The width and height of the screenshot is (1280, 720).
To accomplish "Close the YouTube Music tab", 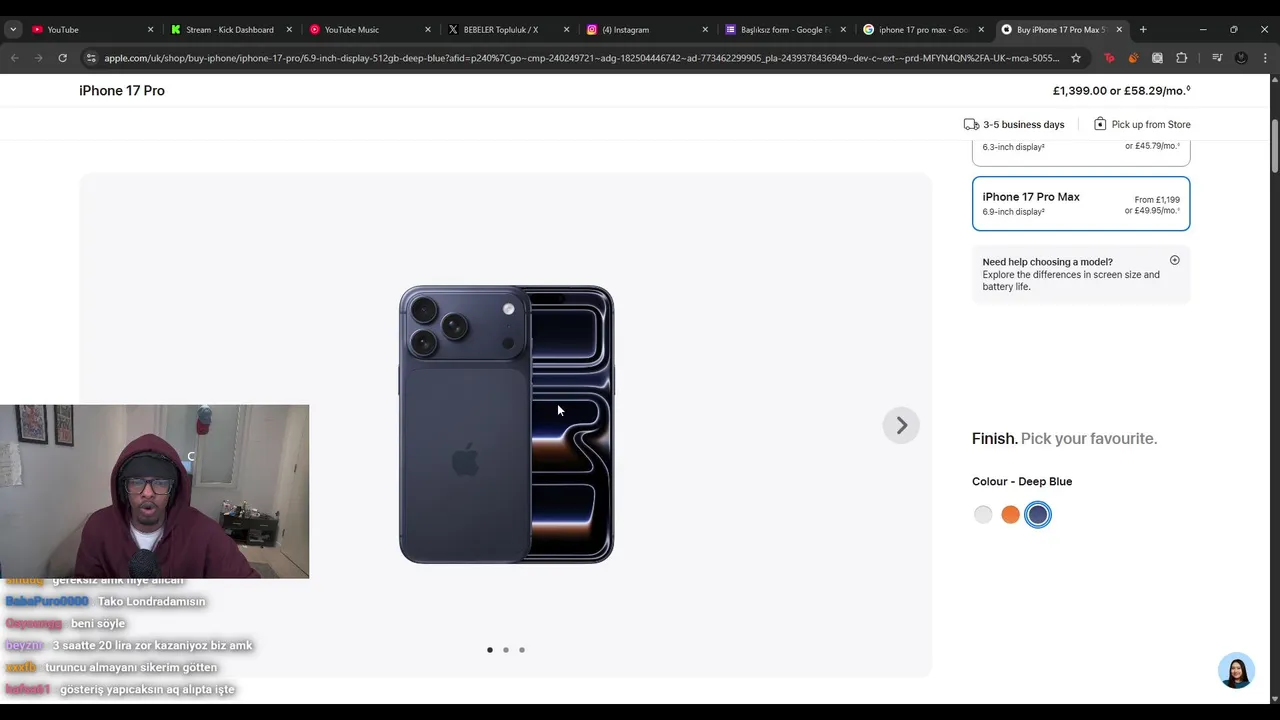I will coord(428,30).
